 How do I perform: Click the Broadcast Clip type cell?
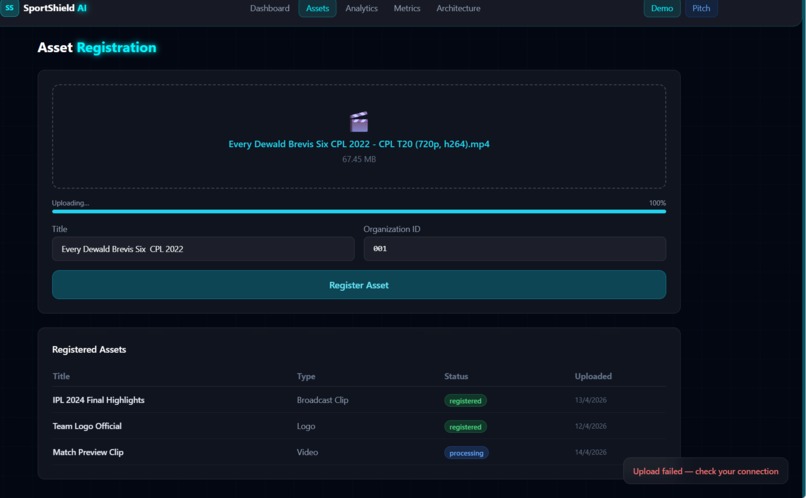click(x=322, y=400)
